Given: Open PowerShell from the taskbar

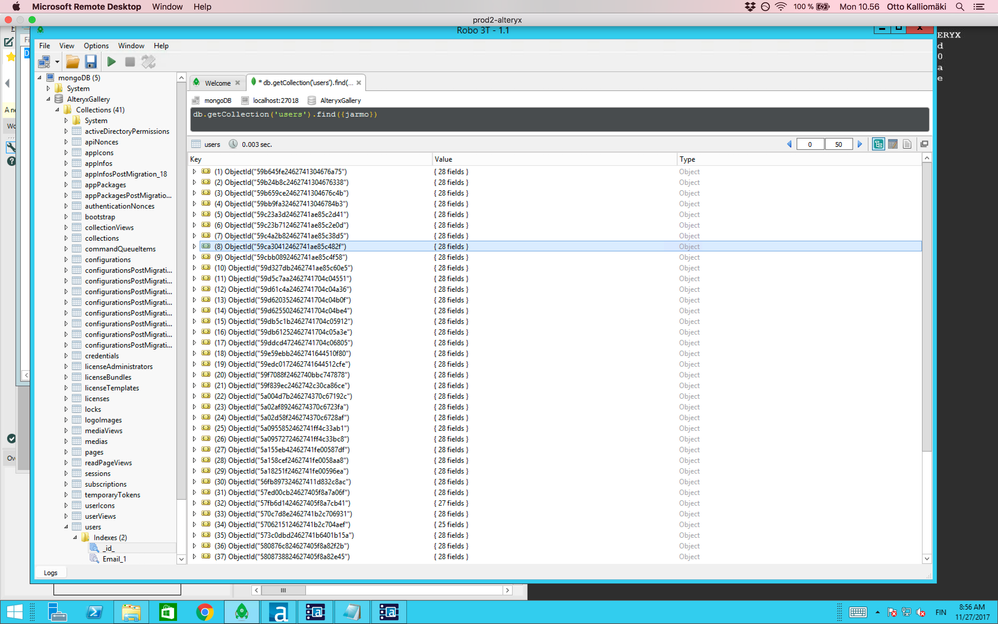Looking at the screenshot, I should [95, 613].
